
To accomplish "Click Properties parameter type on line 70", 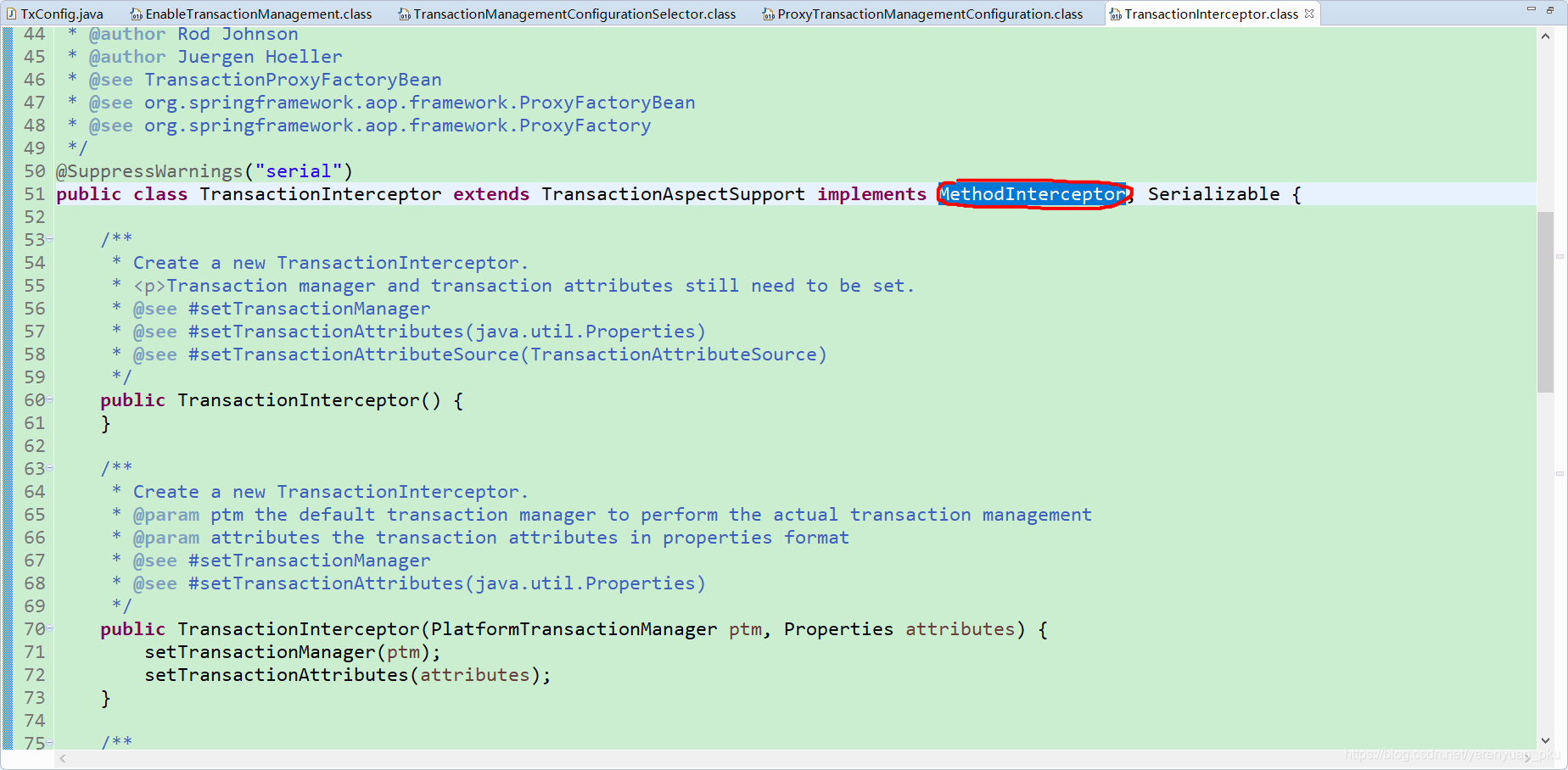I will point(839,629).
